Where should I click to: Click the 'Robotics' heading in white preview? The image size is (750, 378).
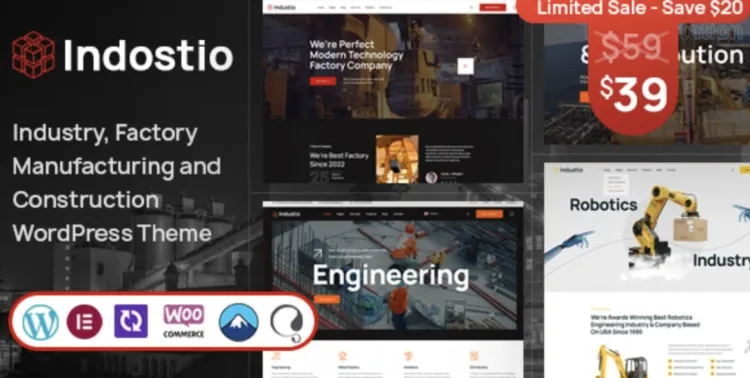[x=604, y=205]
